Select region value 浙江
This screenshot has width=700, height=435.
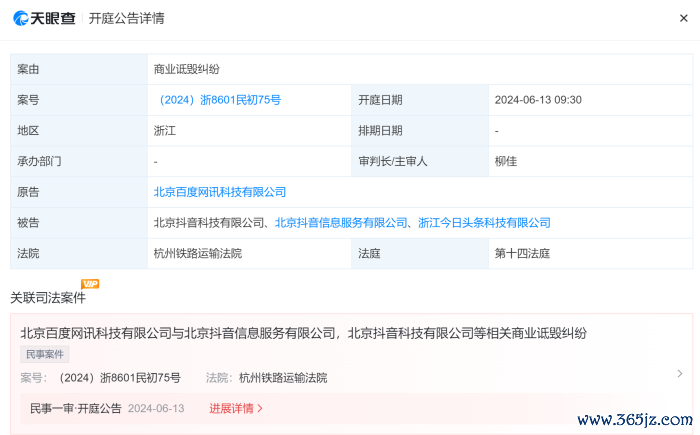pos(165,131)
